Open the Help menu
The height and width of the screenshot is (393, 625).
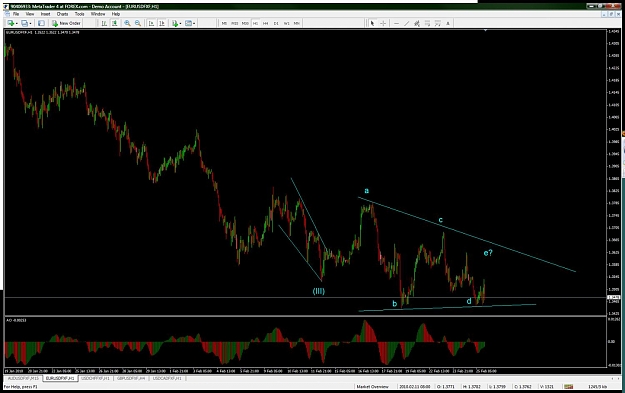[x=116, y=14]
